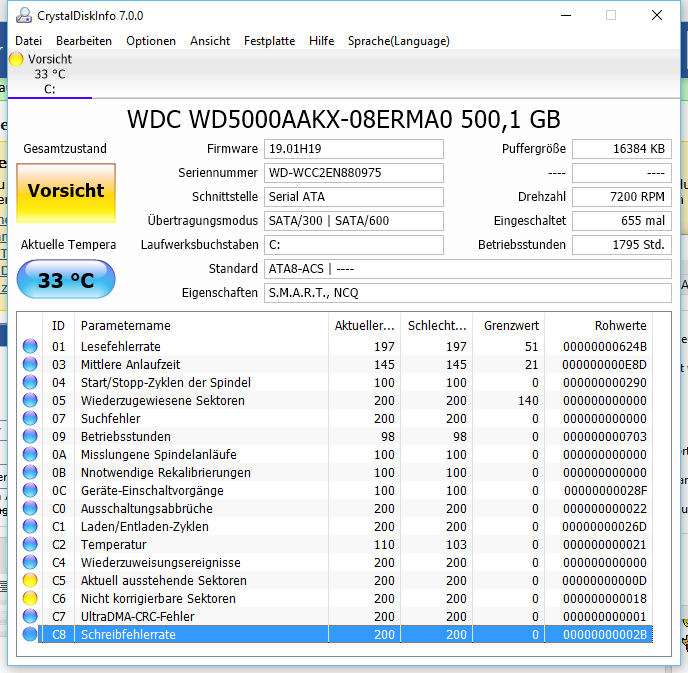Minimize the CrystalDiskInfo window
The image size is (688, 673).
pyautogui.click(x=566, y=15)
